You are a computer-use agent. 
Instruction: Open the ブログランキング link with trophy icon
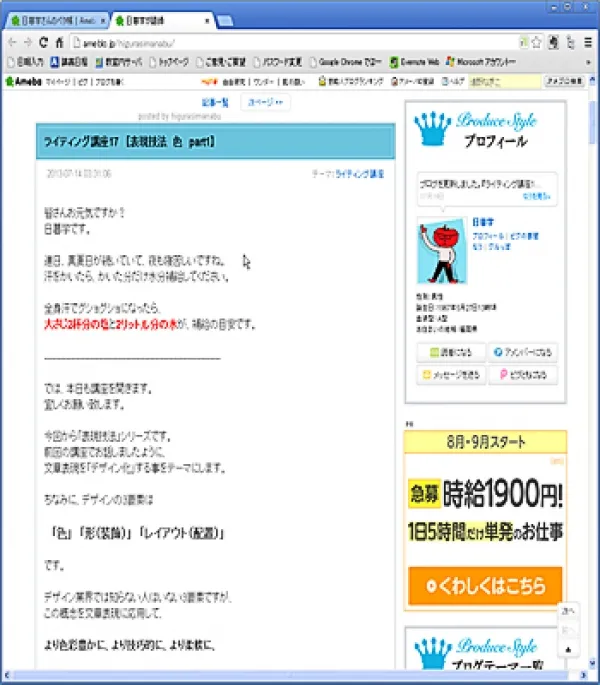click(351, 81)
